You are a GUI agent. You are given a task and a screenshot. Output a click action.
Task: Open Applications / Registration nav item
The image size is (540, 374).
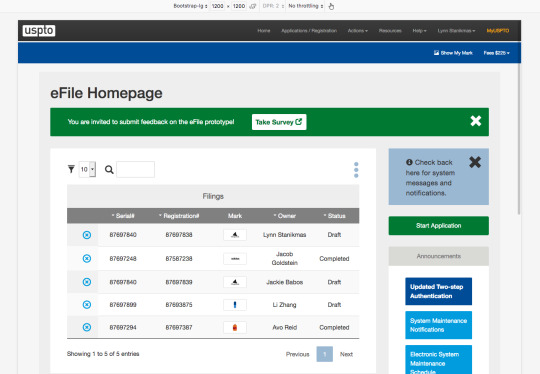pos(309,31)
